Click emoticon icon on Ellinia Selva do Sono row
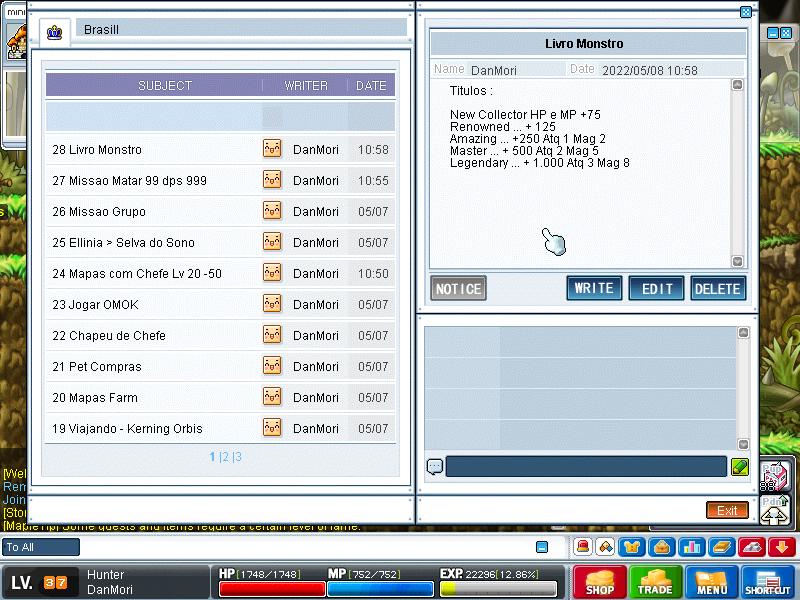The width and height of the screenshot is (800, 600). coord(272,241)
